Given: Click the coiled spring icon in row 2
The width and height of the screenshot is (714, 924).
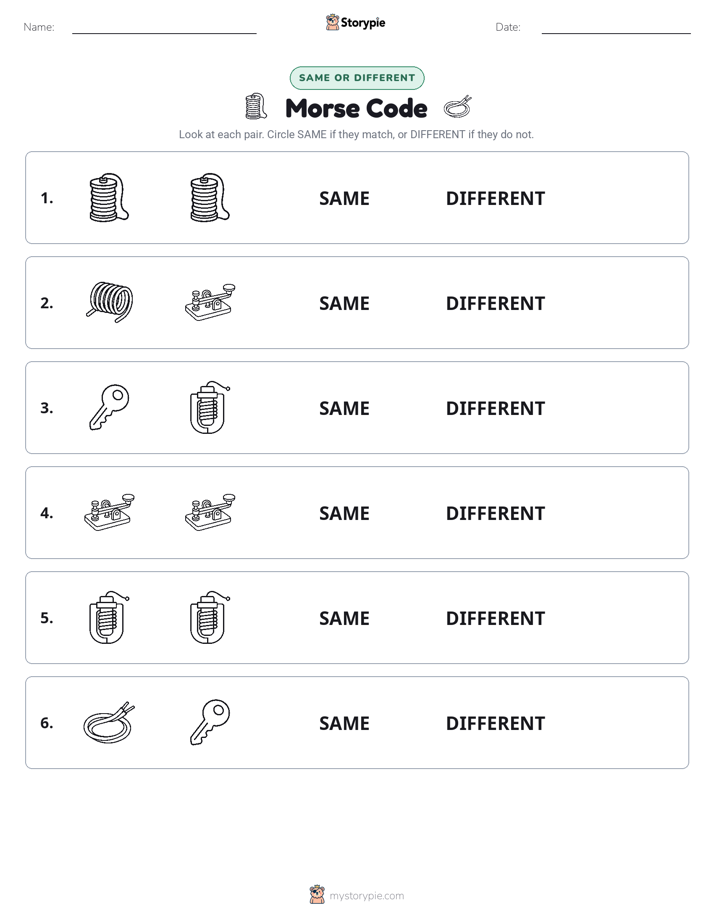Looking at the screenshot, I should pos(110,302).
